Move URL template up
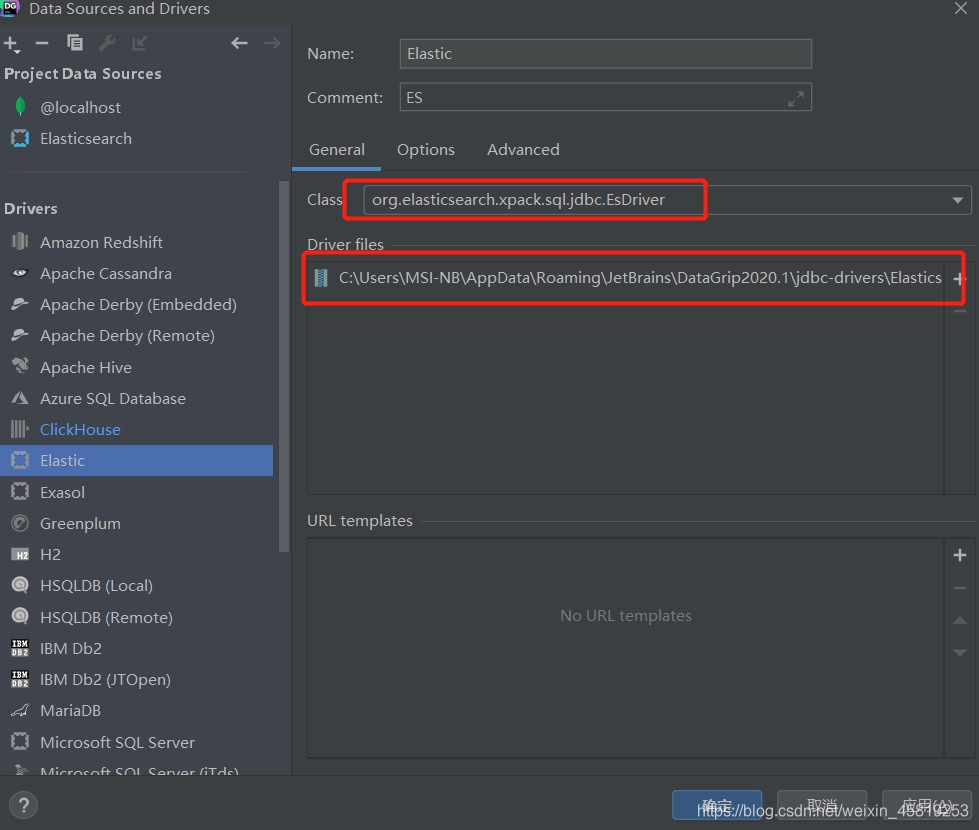Viewport: 979px width, 830px height. click(960, 620)
